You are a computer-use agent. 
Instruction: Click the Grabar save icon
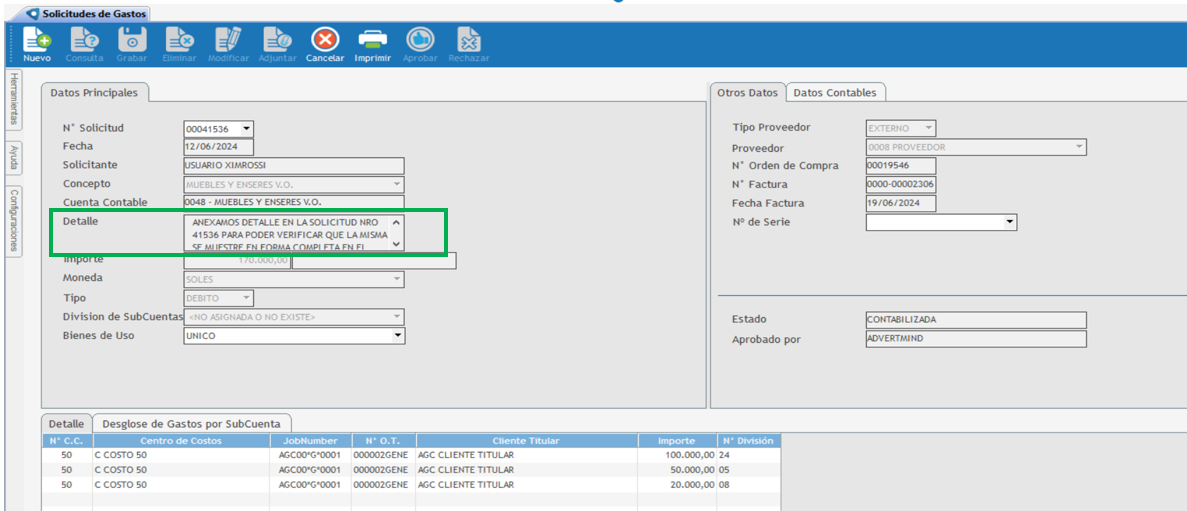click(132, 39)
